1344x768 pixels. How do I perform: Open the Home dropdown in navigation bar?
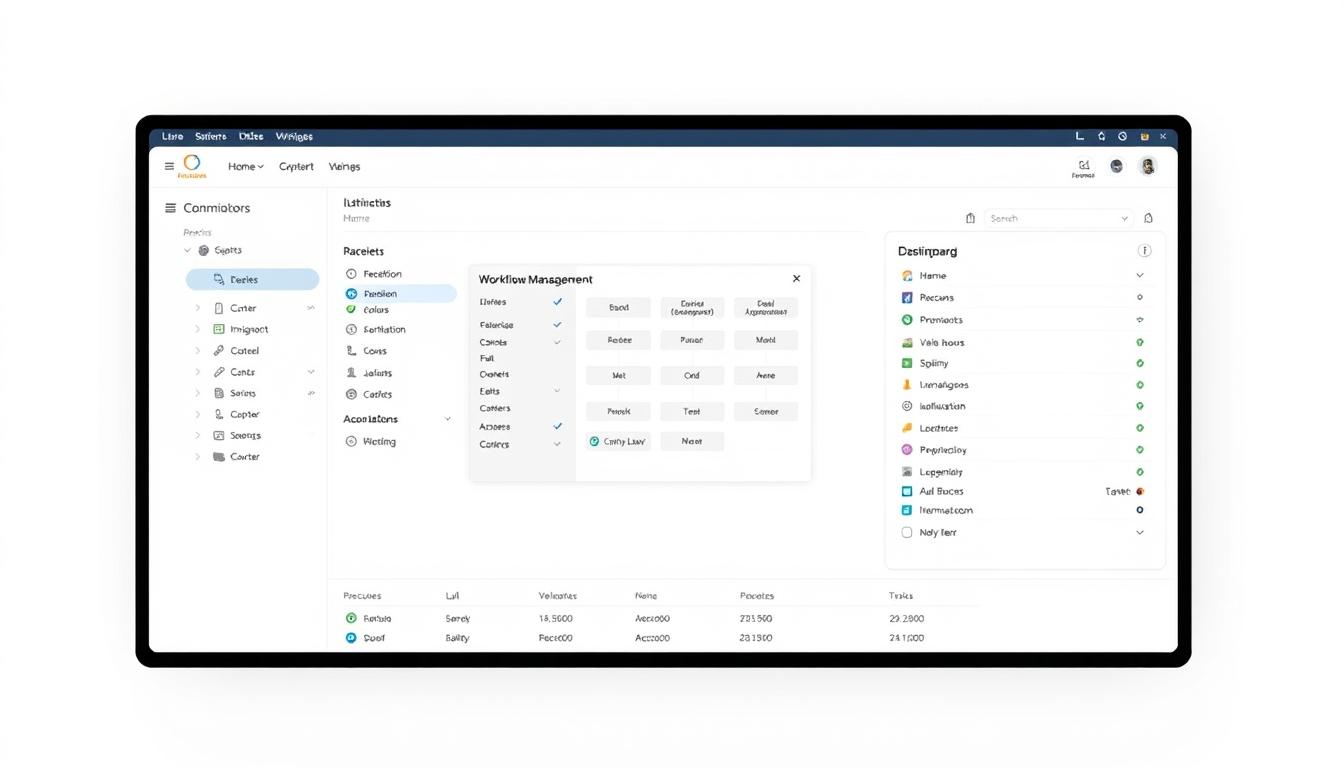[x=245, y=167]
